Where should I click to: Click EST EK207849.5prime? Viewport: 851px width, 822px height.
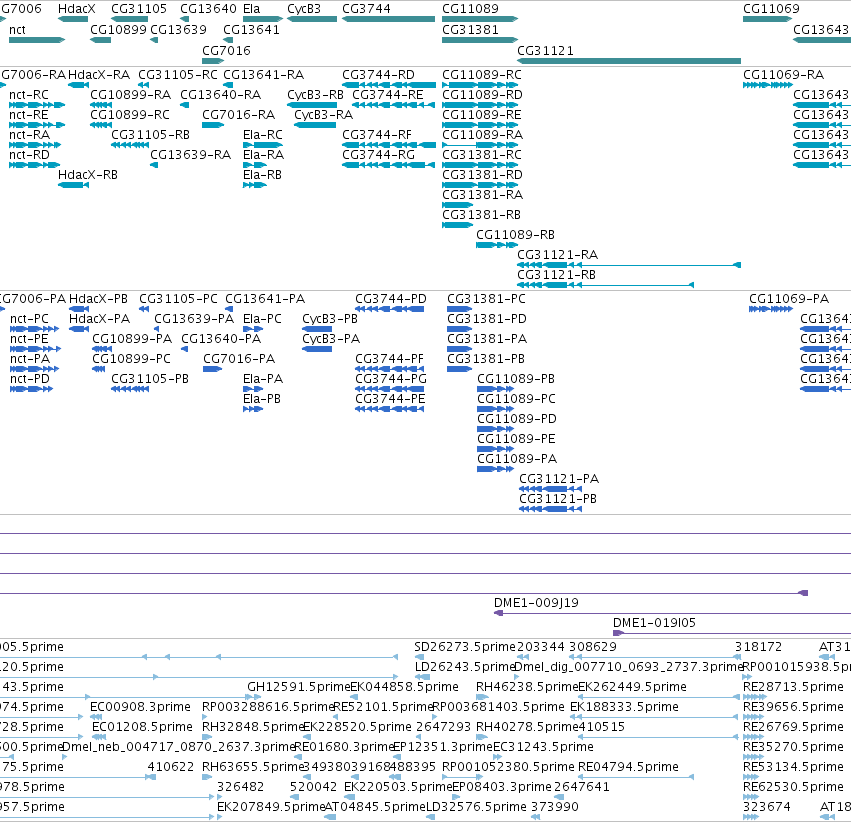[271, 807]
